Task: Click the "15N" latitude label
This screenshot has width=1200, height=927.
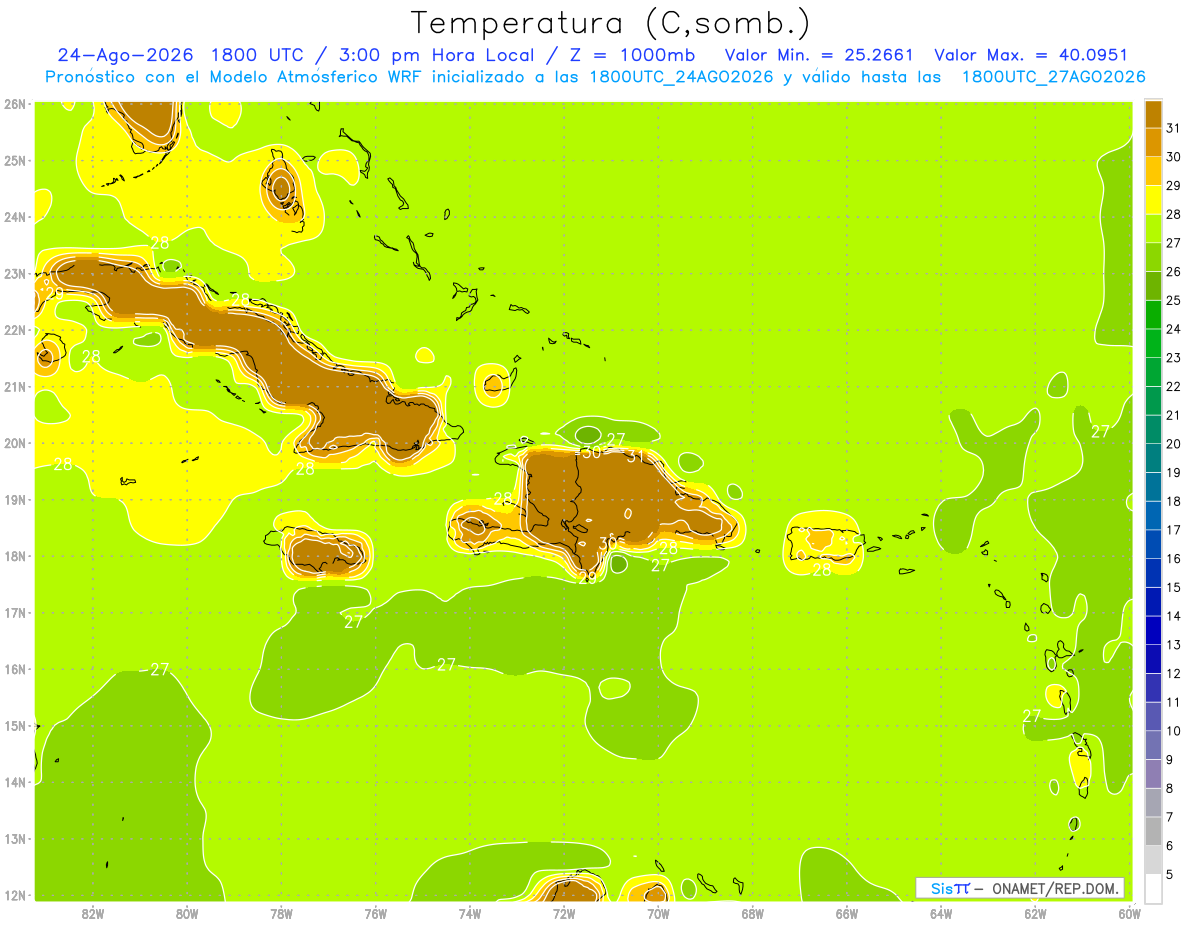Action: coord(14,726)
